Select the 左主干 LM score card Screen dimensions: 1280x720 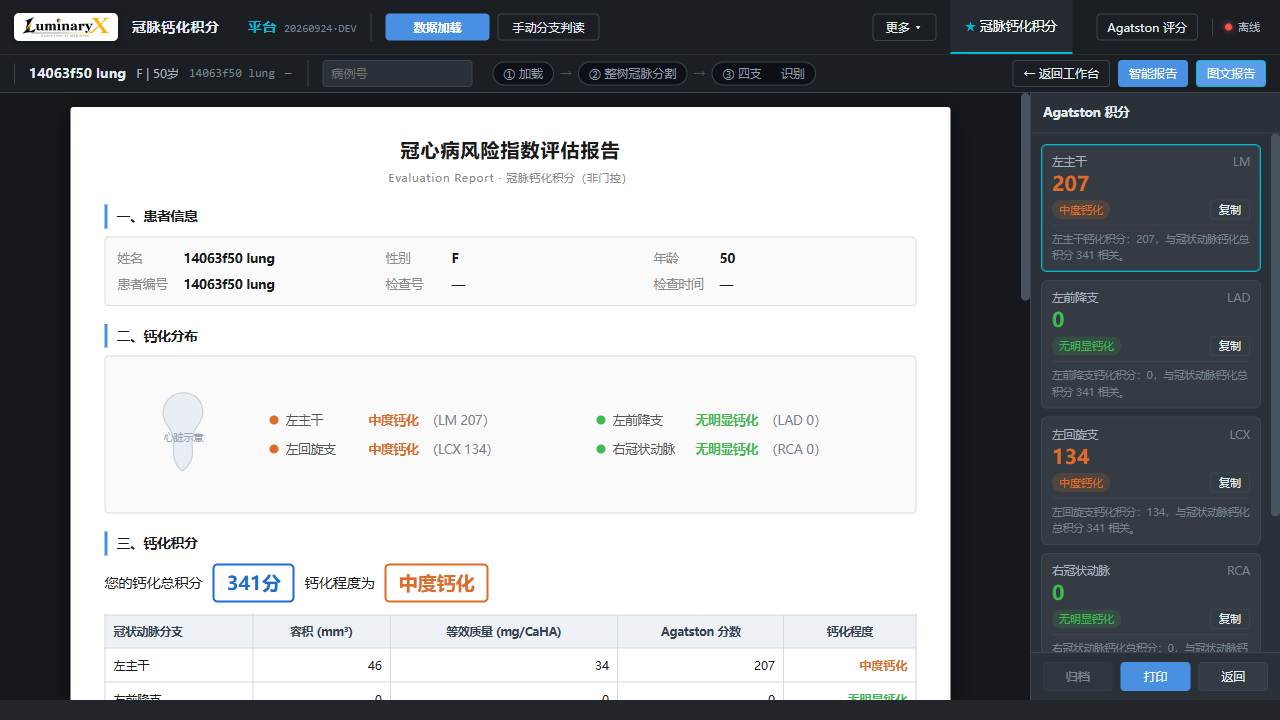point(1151,208)
